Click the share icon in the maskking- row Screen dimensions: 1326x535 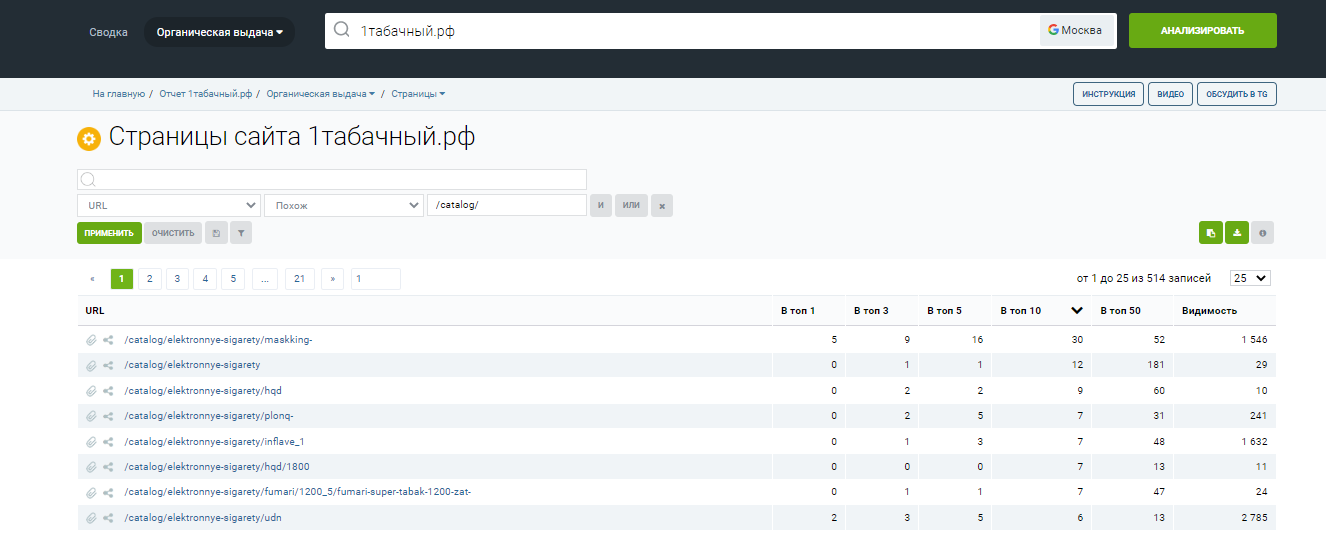point(108,340)
